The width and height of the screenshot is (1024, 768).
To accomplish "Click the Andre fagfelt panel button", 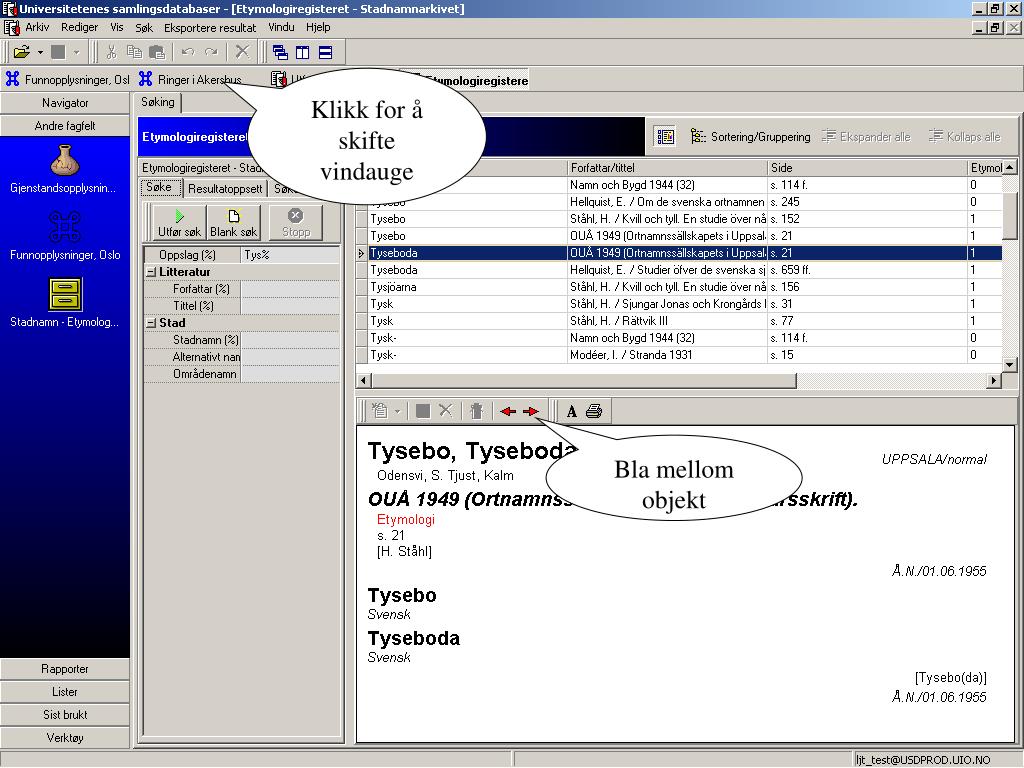I will pos(65,125).
